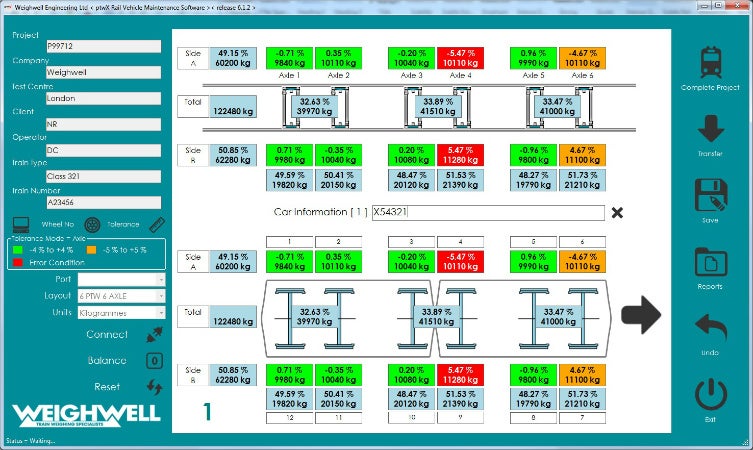Viewport: 753px width, 450px height.
Task: Open the Units dropdown set to Kilogrammes
Action: coord(121,314)
